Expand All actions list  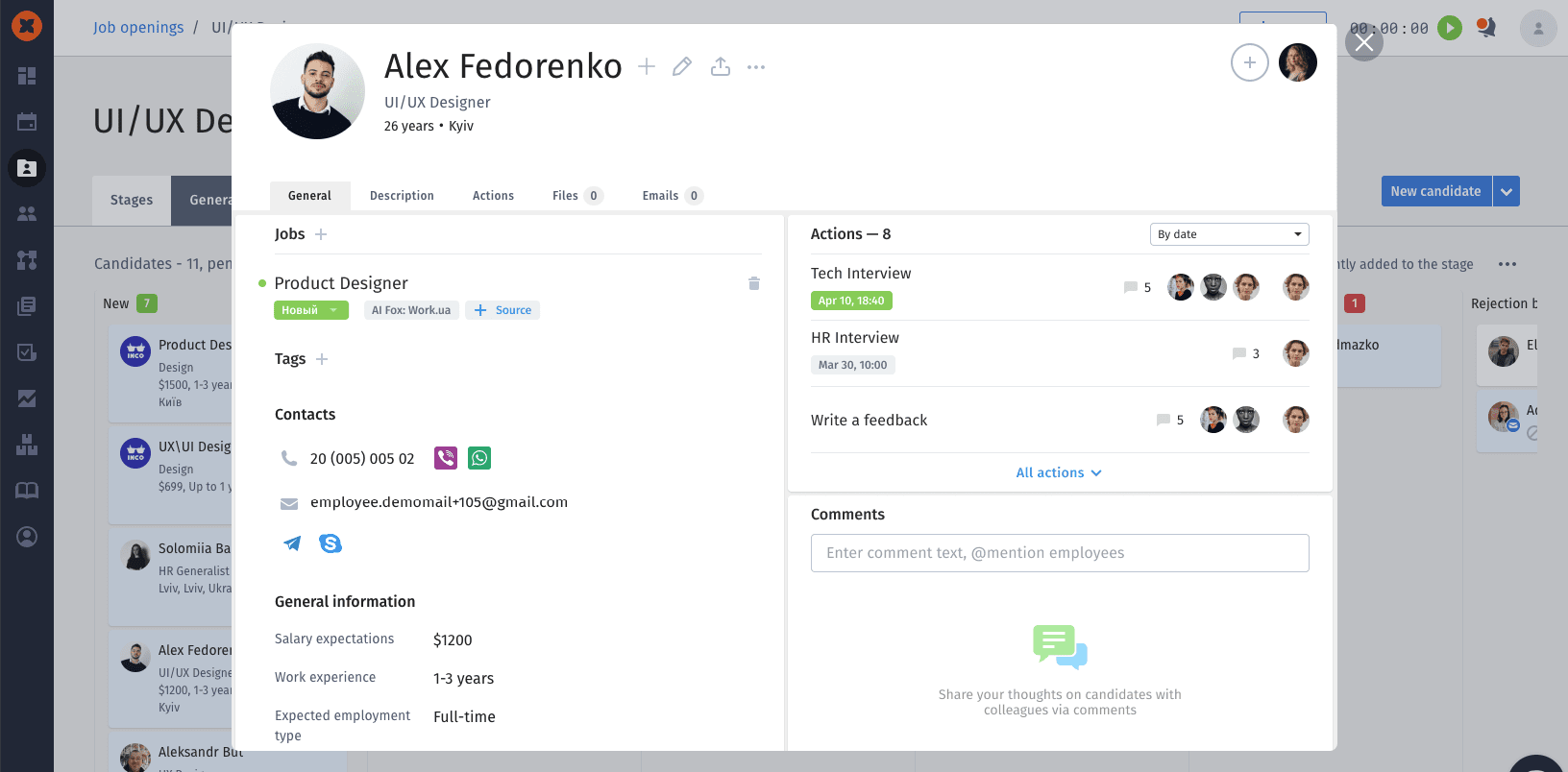point(1059,472)
